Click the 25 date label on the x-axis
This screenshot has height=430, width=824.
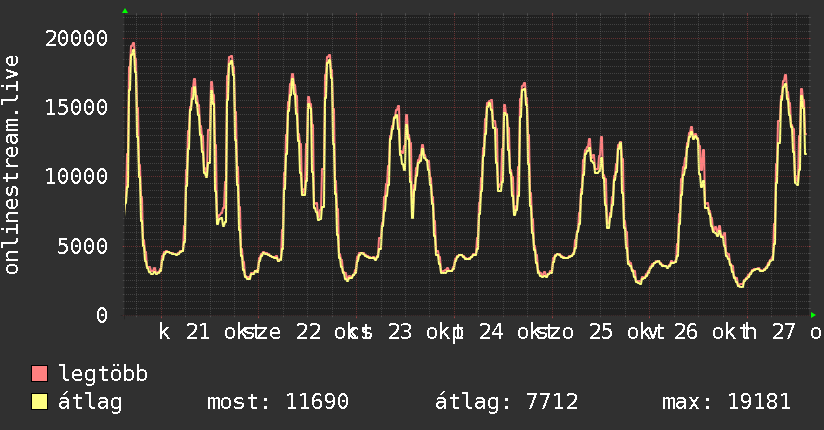601,332
